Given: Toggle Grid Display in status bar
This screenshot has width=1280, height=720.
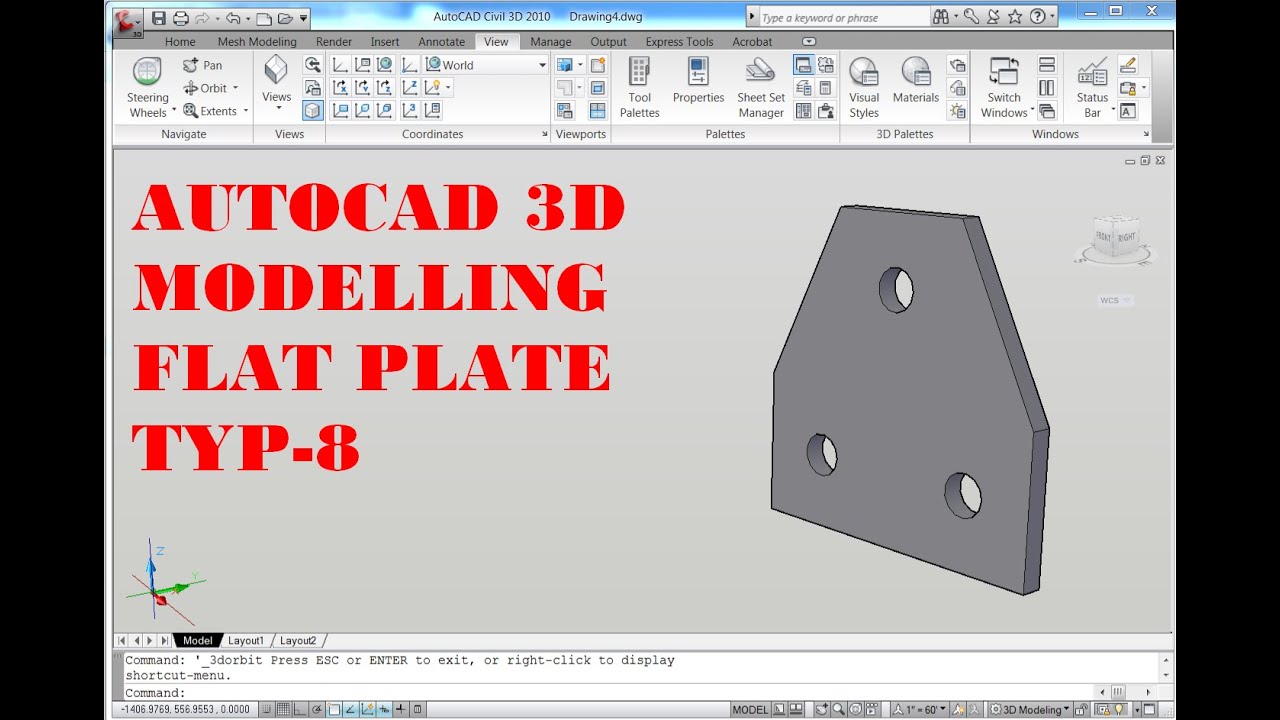Looking at the screenshot, I should [x=284, y=710].
